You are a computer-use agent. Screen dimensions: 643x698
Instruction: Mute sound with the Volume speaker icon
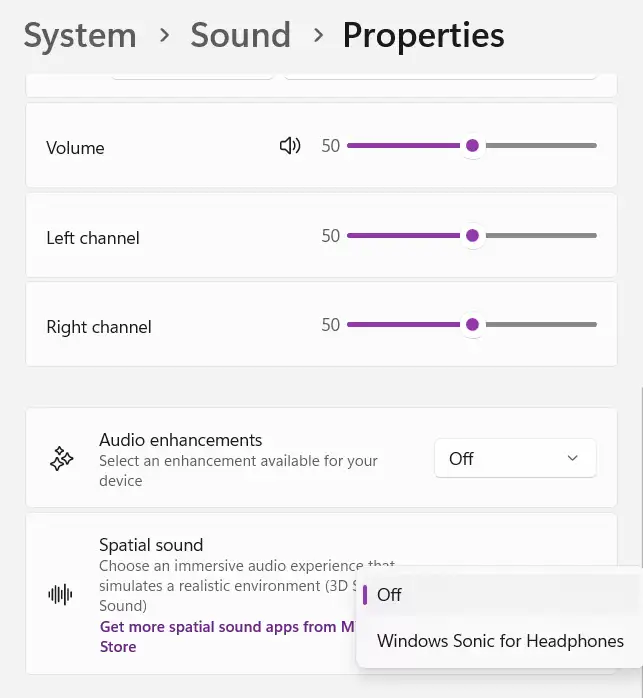pyautogui.click(x=290, y=146)
